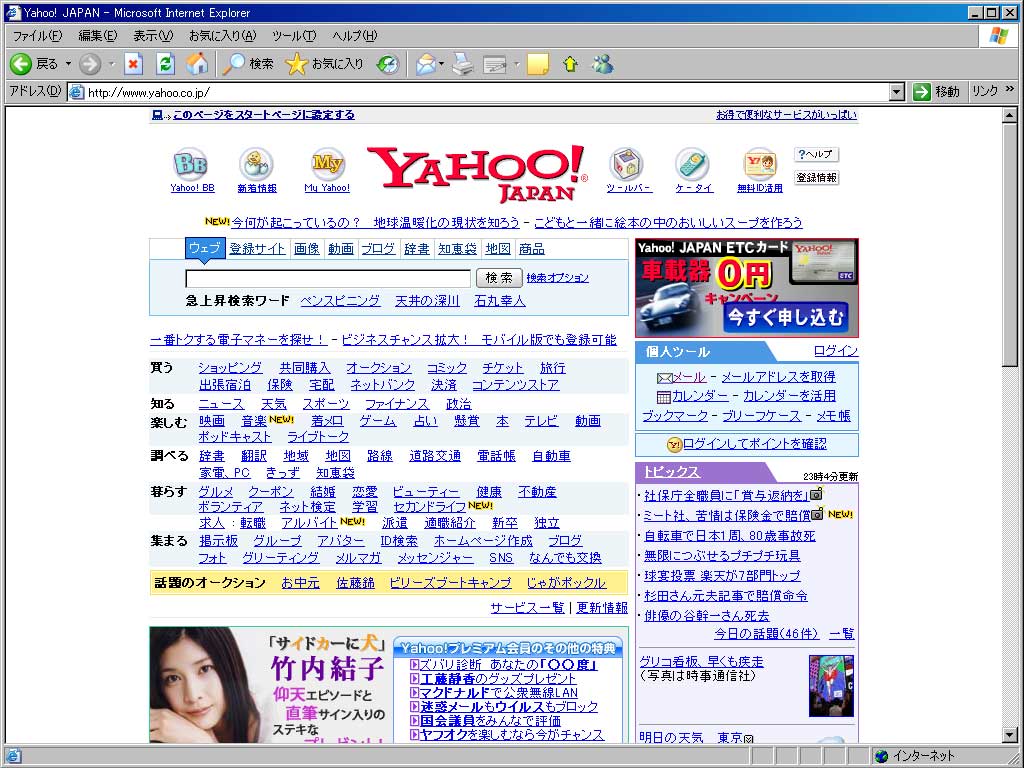Open Edit toolbar dropdown arrow
Screen dimensions: 1024x768
tap(516, 64)
